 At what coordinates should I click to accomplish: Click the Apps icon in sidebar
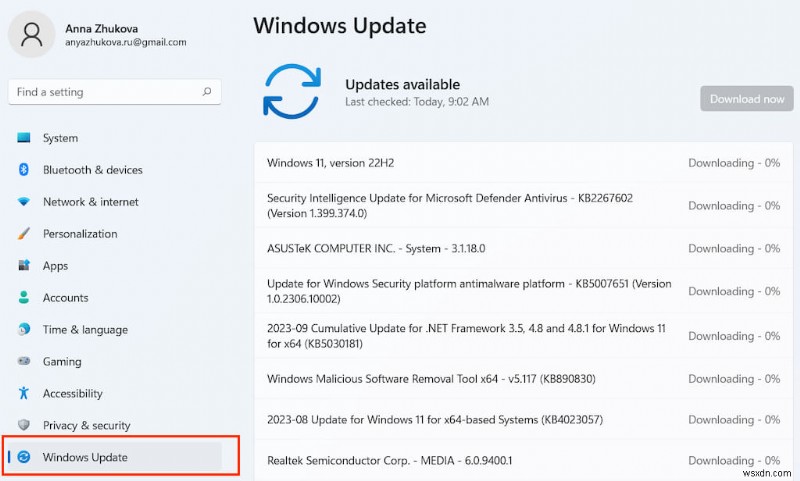[23, 265]
